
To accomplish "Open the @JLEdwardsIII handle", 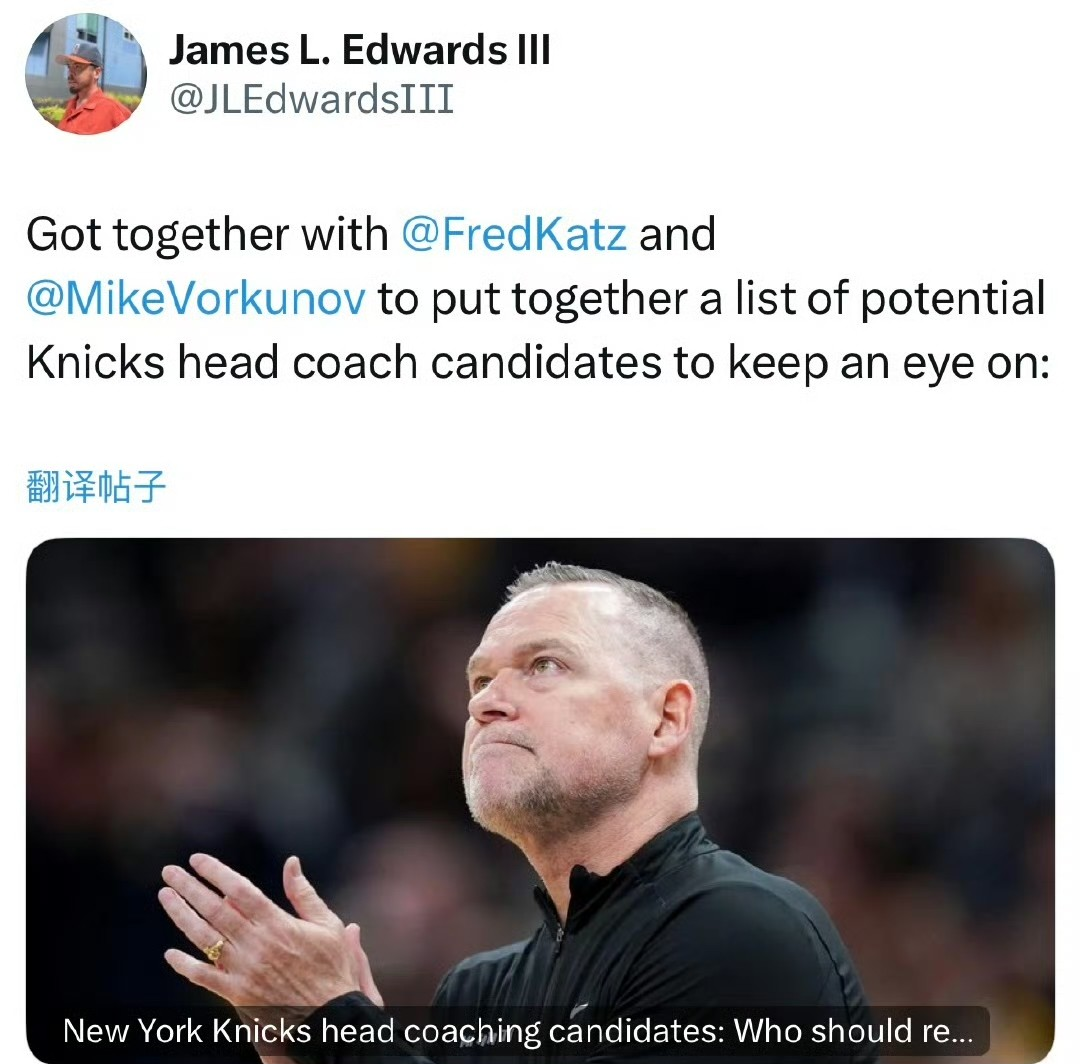I will (x=311, y=99).
